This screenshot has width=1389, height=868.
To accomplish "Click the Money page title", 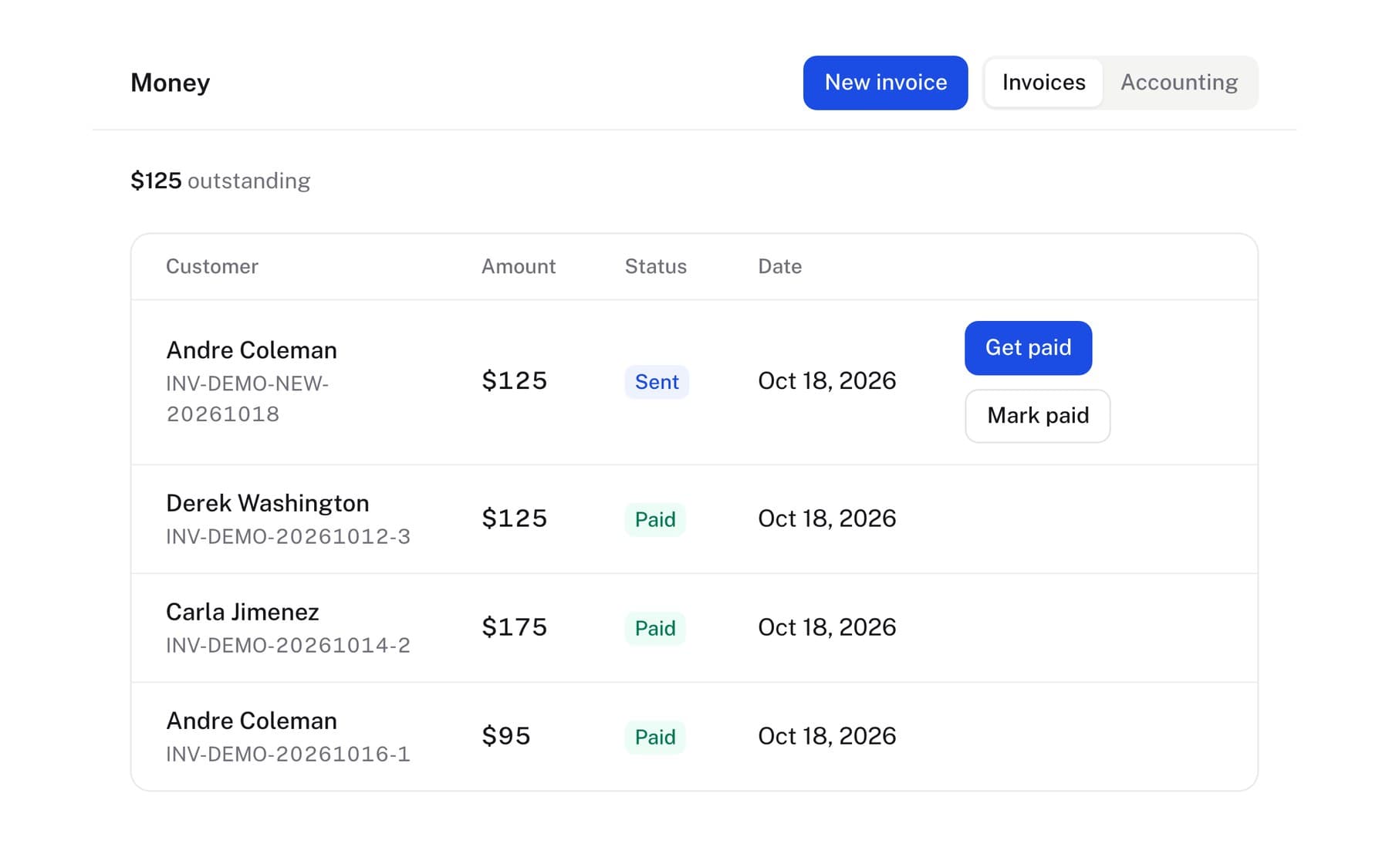I will 171,83.
